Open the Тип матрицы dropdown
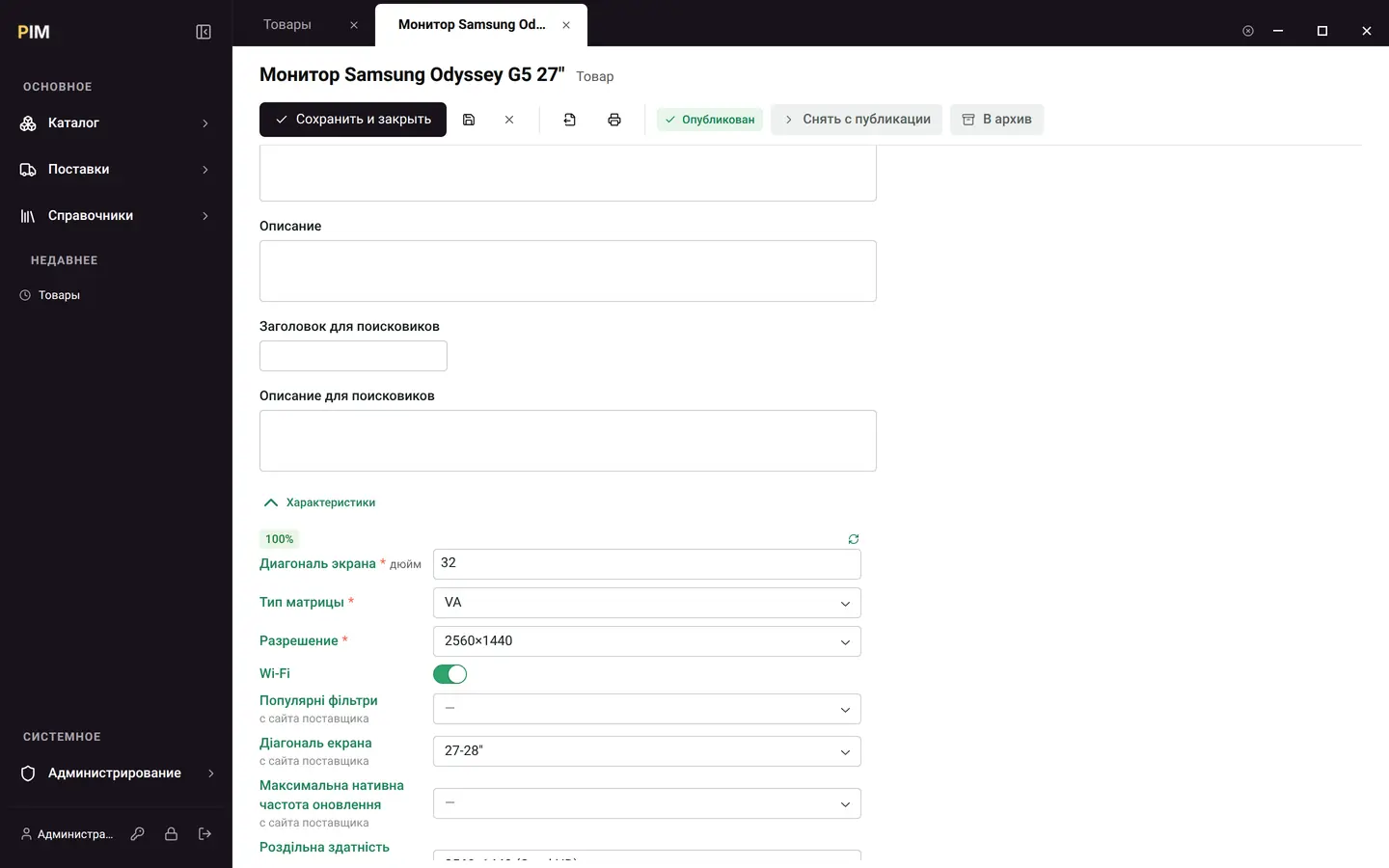Viewport: 1389px width, 868px height. click(x=647, y=603)
